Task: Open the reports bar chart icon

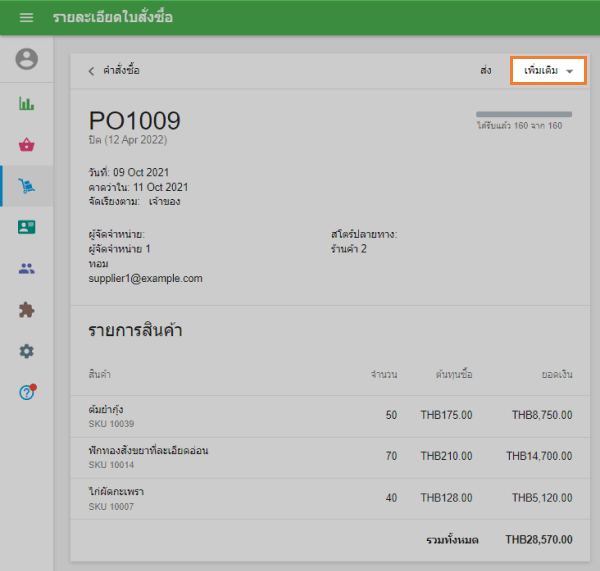Action: point(27,103)
